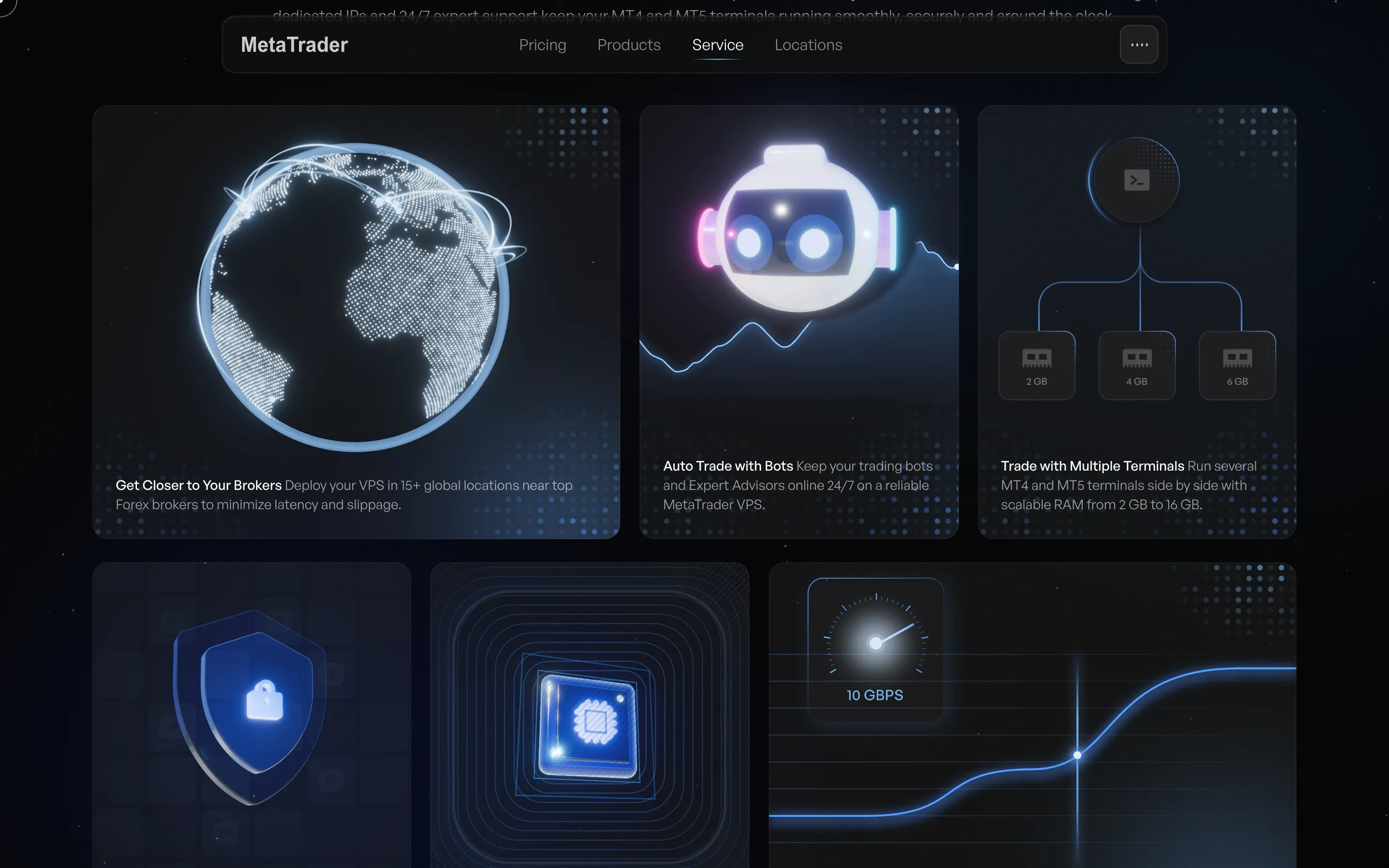1389x868 pixels.
Task: Click text 'scalable RAM from 2 GB to 16 GB.'
Action: coord(1101,504)
